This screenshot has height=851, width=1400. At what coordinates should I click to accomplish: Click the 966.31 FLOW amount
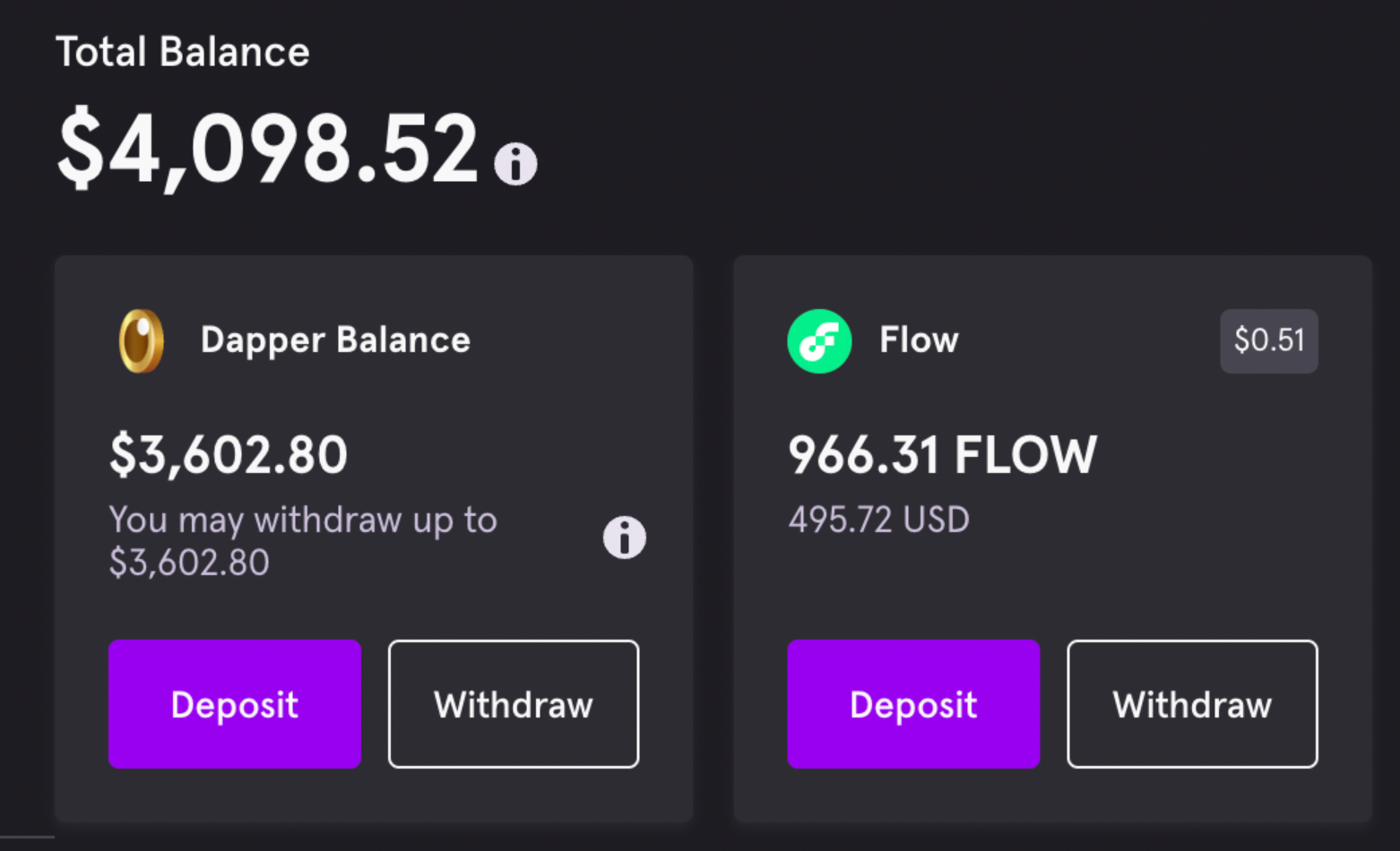point(942,455)
